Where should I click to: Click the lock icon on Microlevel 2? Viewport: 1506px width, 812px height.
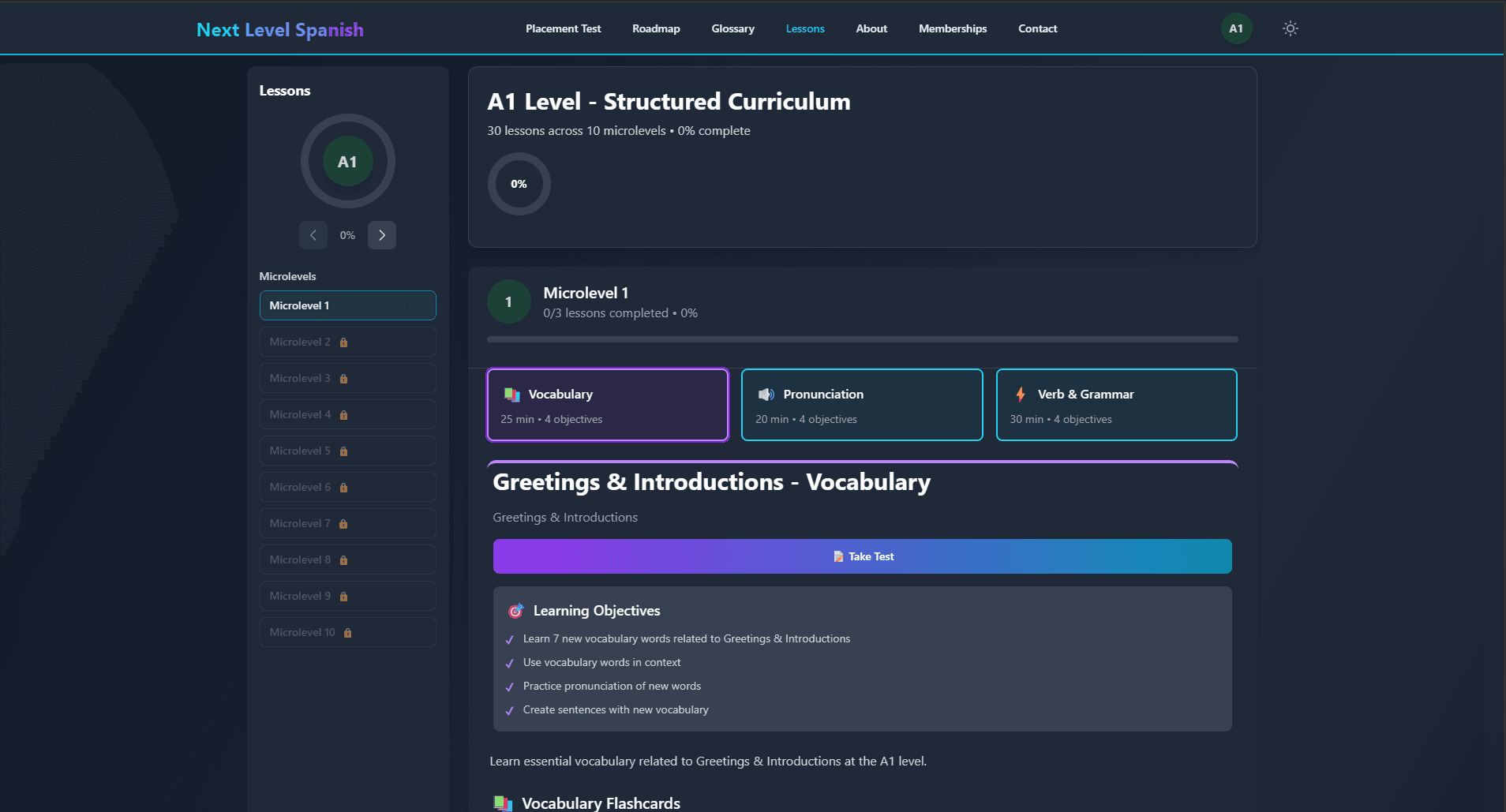point(343,342)
